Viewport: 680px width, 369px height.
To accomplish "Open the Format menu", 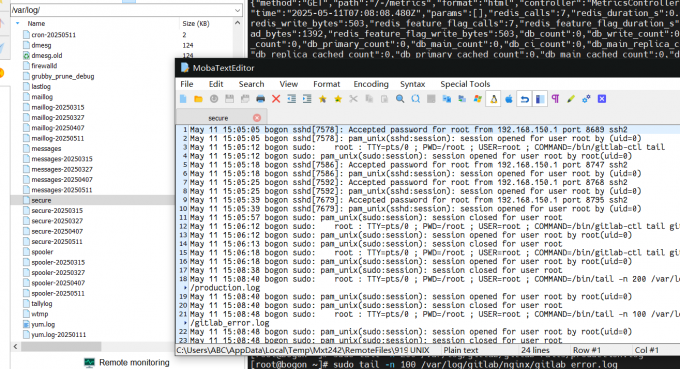I will [x=327, y=84].
